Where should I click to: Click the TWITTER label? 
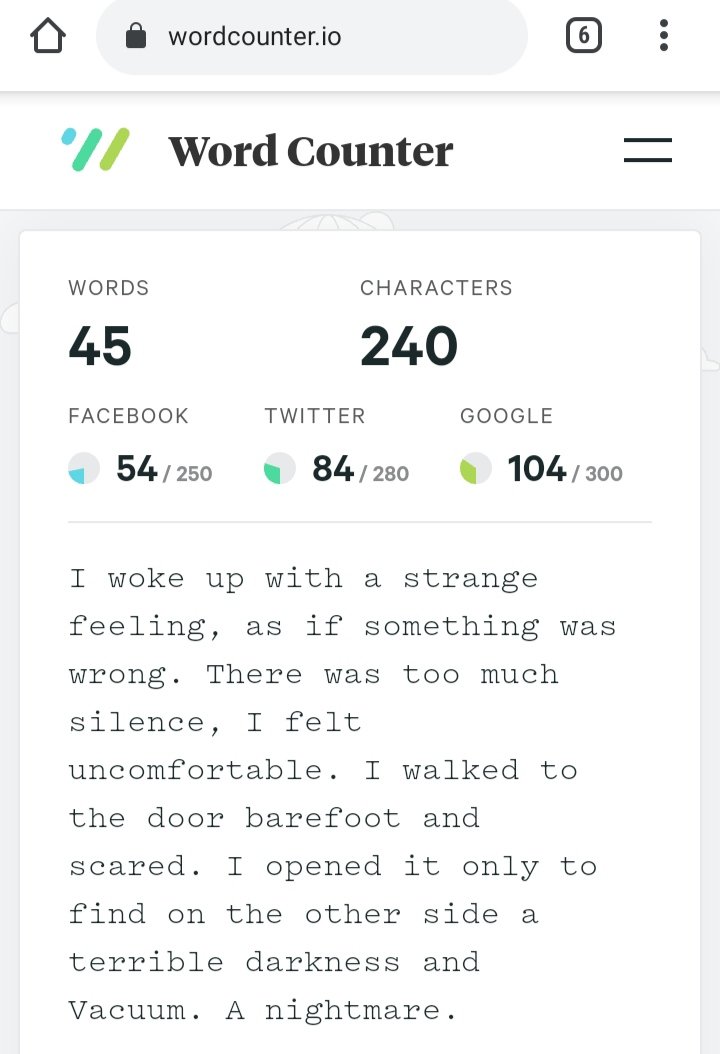click(x=315, y=415)
